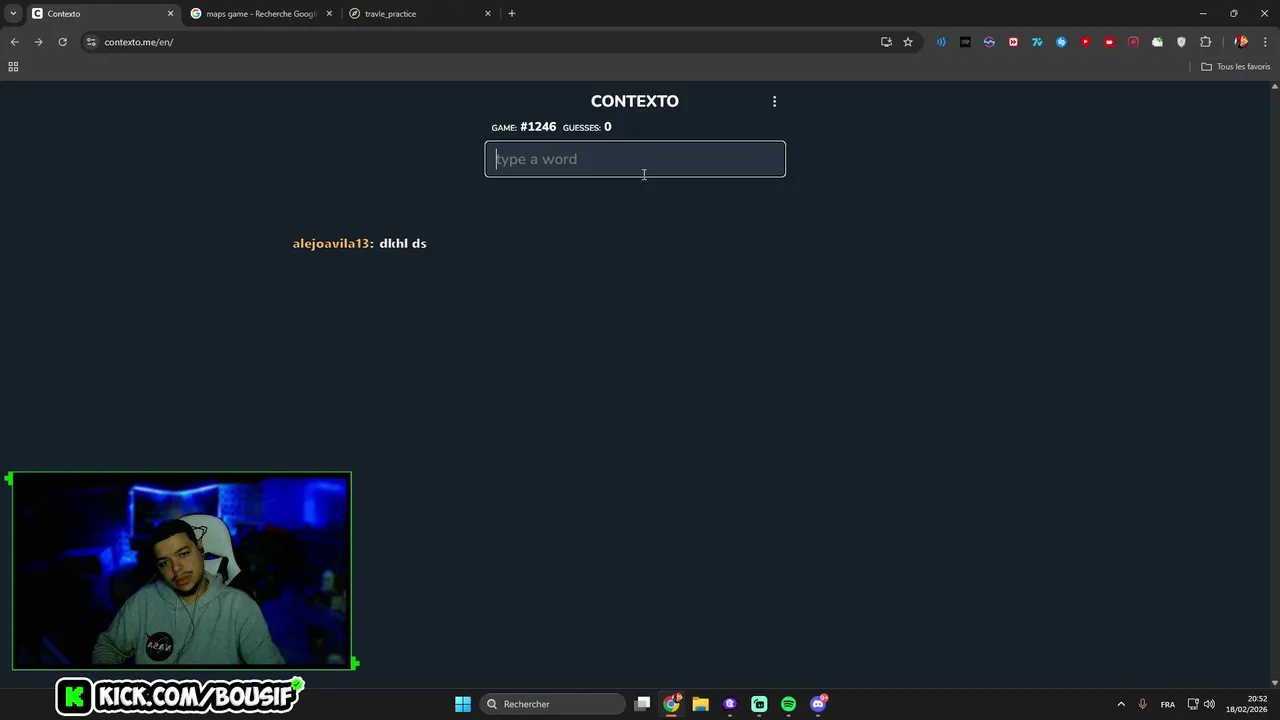Click the microphone icon in system tray
Viewport: 1280px width, 720px height.
click(1142, 704)
